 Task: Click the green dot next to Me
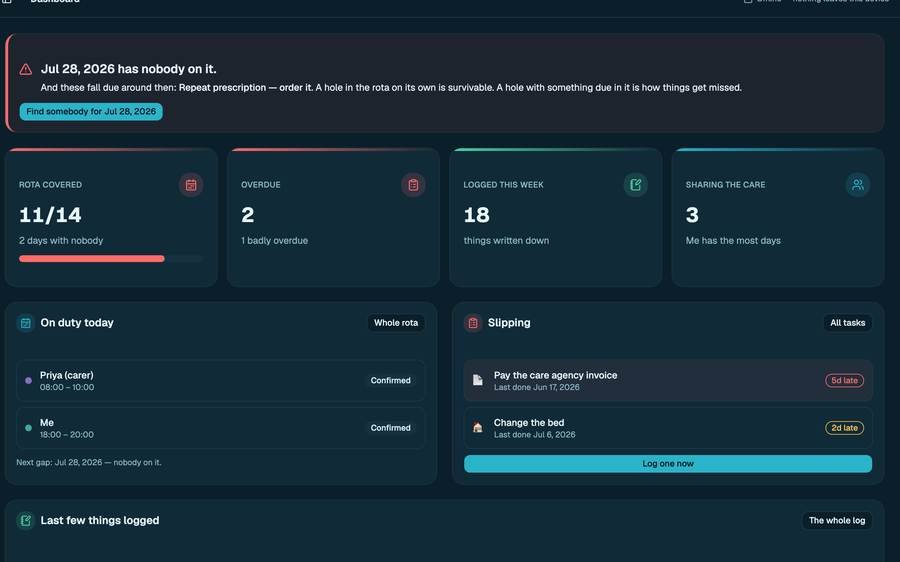(x=29, y=428)
